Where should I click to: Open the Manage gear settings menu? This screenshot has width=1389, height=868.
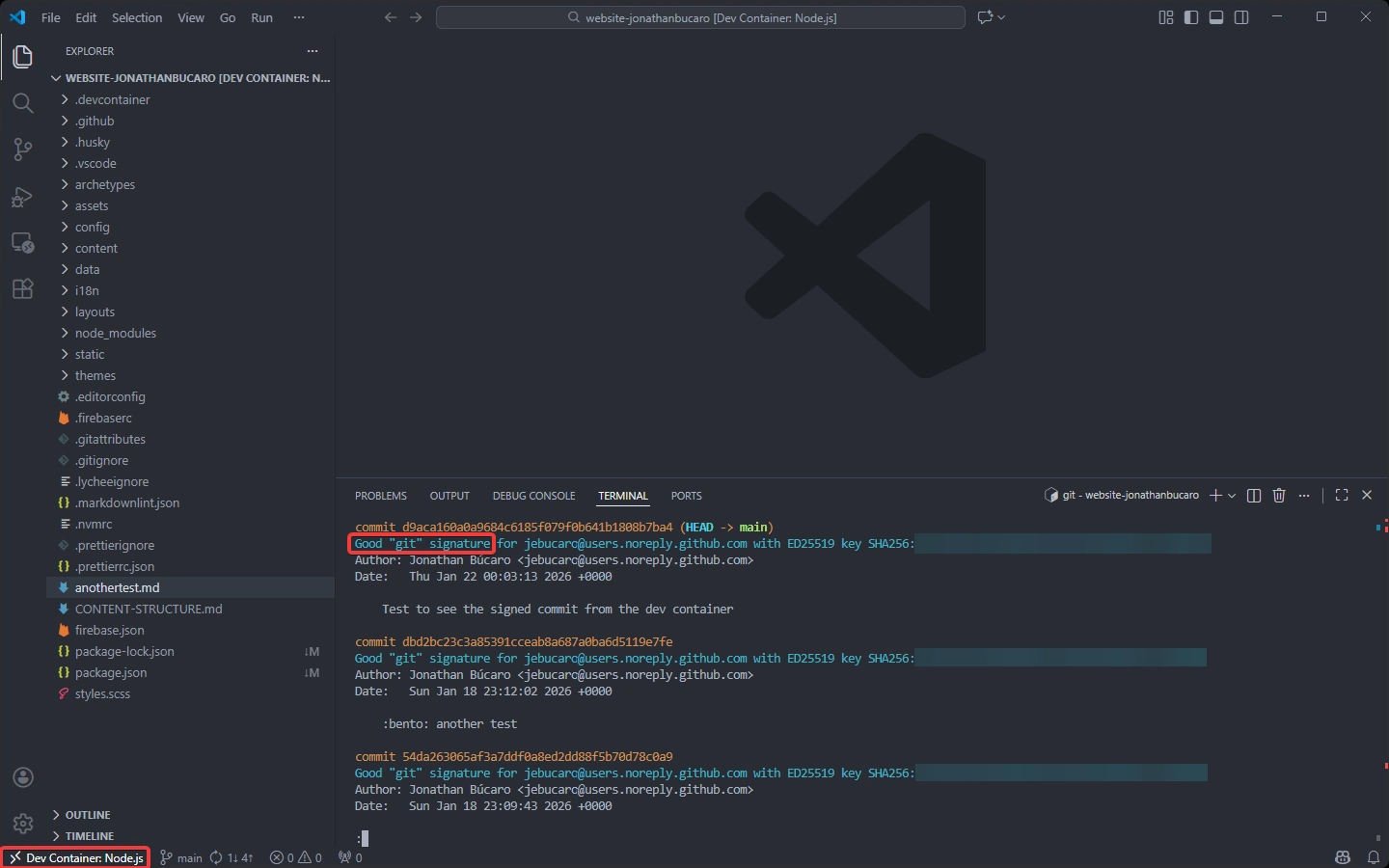[x=23, y=824]
